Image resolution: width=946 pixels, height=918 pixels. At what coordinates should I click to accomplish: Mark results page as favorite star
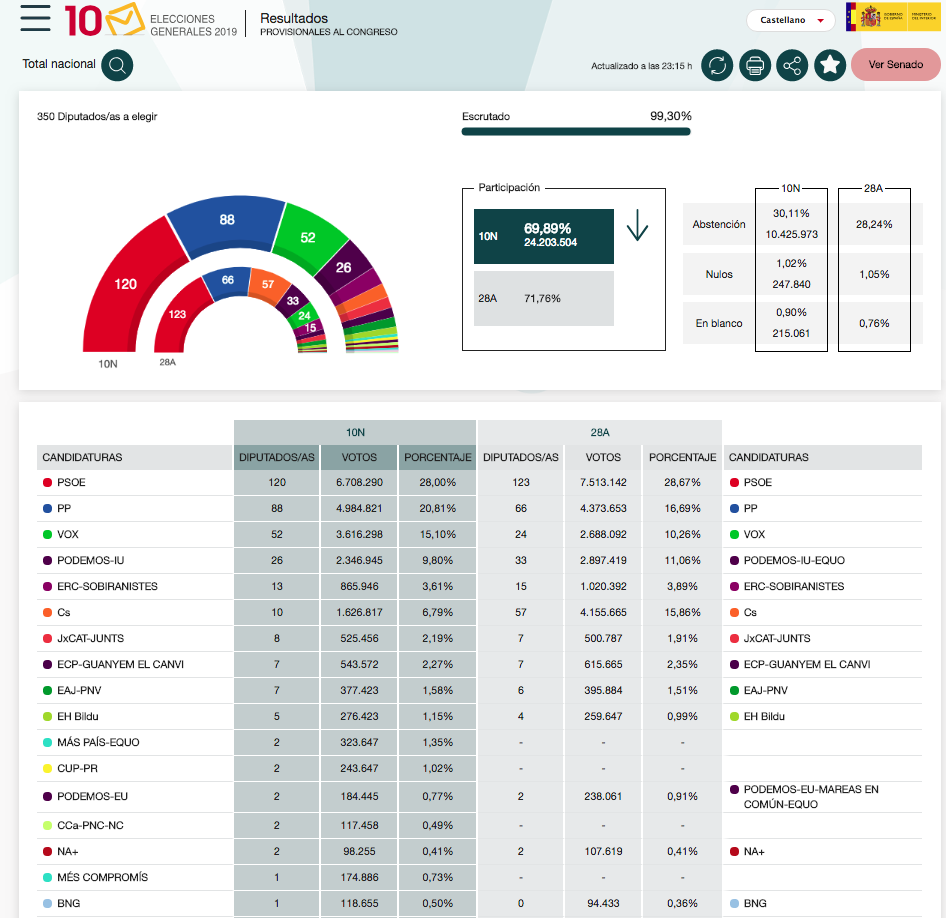(829, 65)
